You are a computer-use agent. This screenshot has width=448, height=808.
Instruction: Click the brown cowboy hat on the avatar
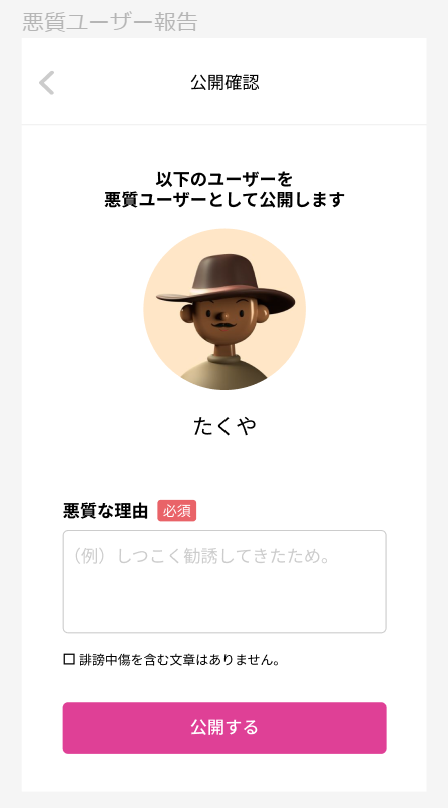click(225, 282)
